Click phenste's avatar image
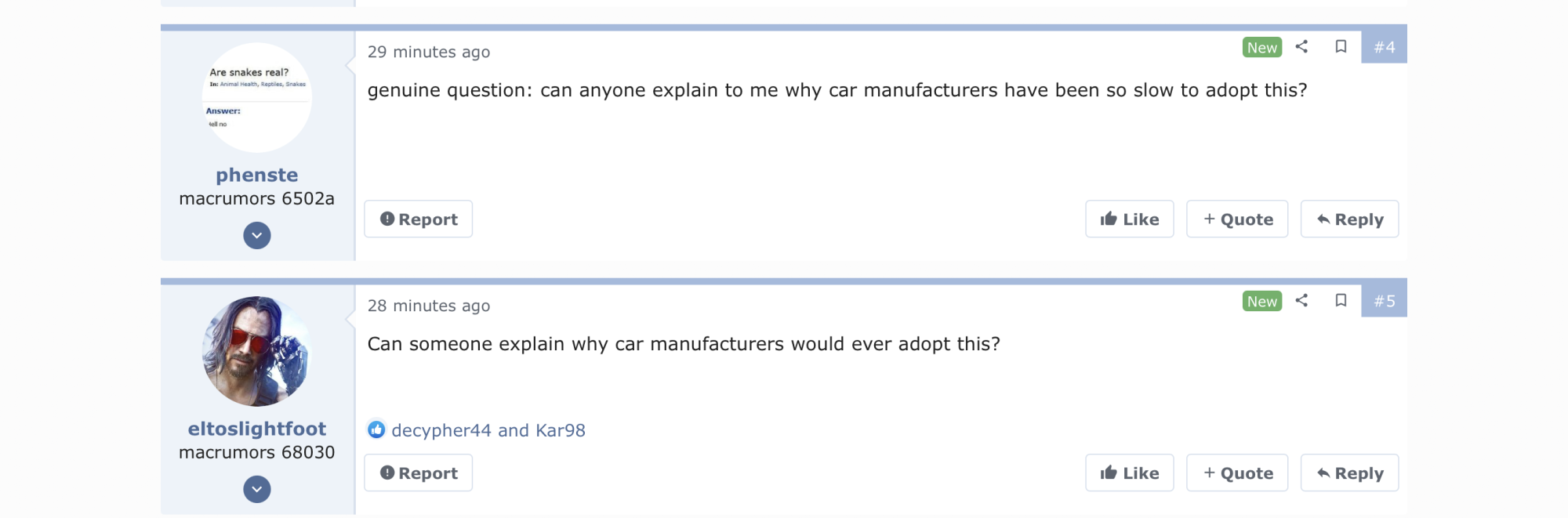1568x518 pixels. click(257, 98)
